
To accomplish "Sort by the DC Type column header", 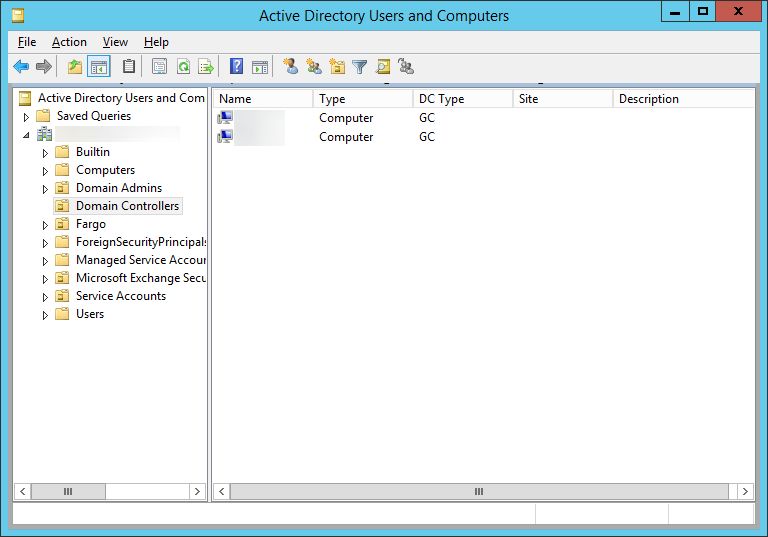I will click(x=463, y=98).
